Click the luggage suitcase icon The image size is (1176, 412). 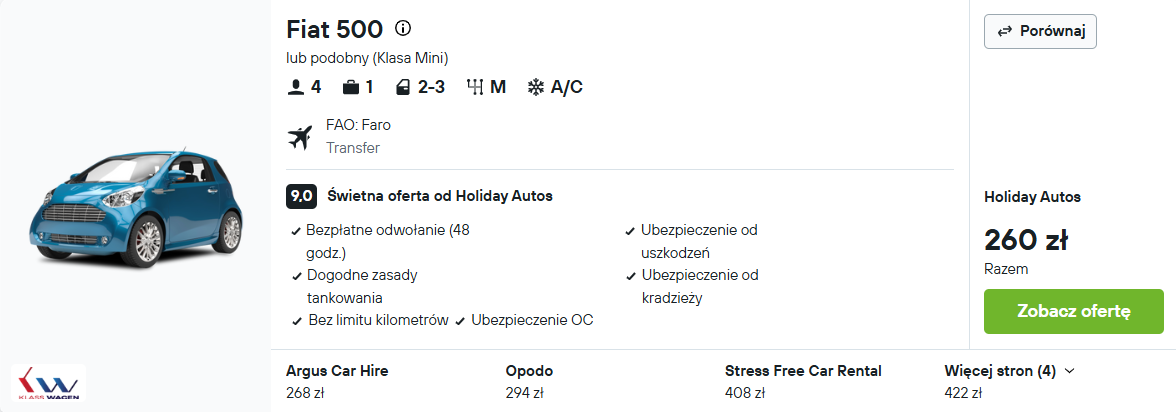click(x=350, y=88)
